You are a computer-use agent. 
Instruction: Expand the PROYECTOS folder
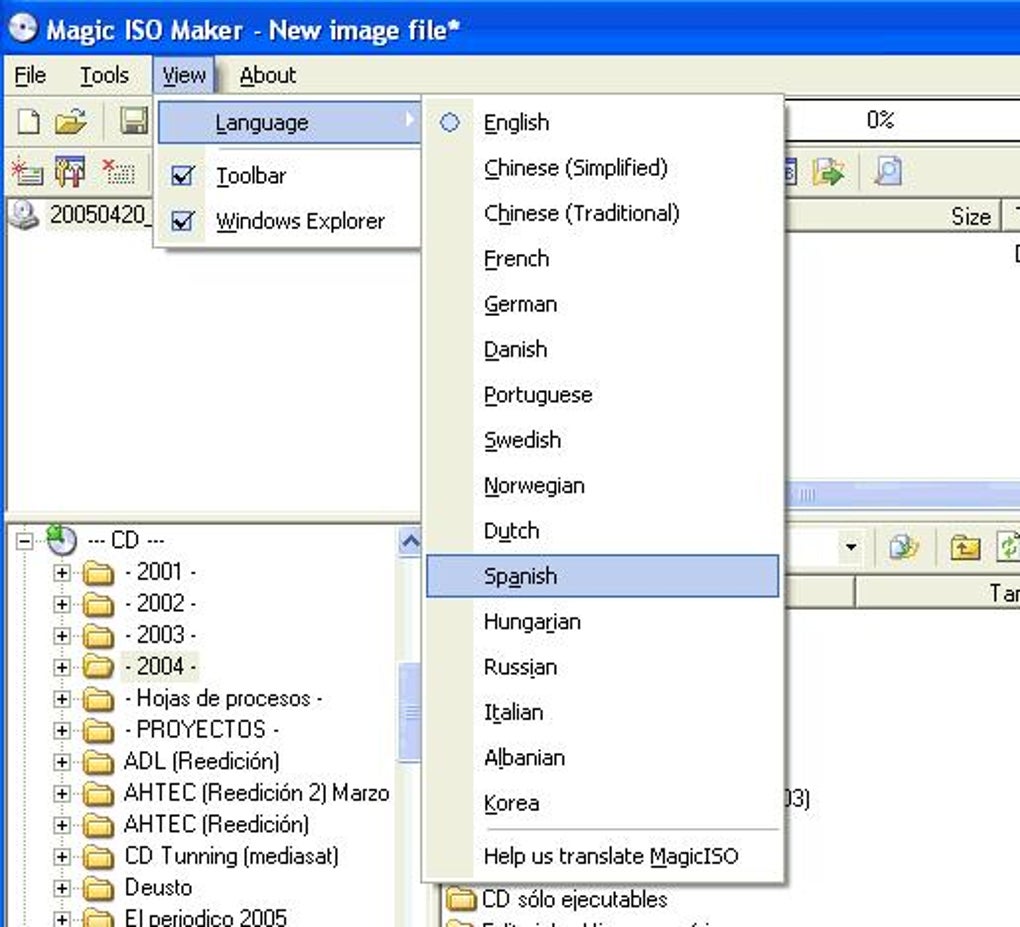pos(62,730)
